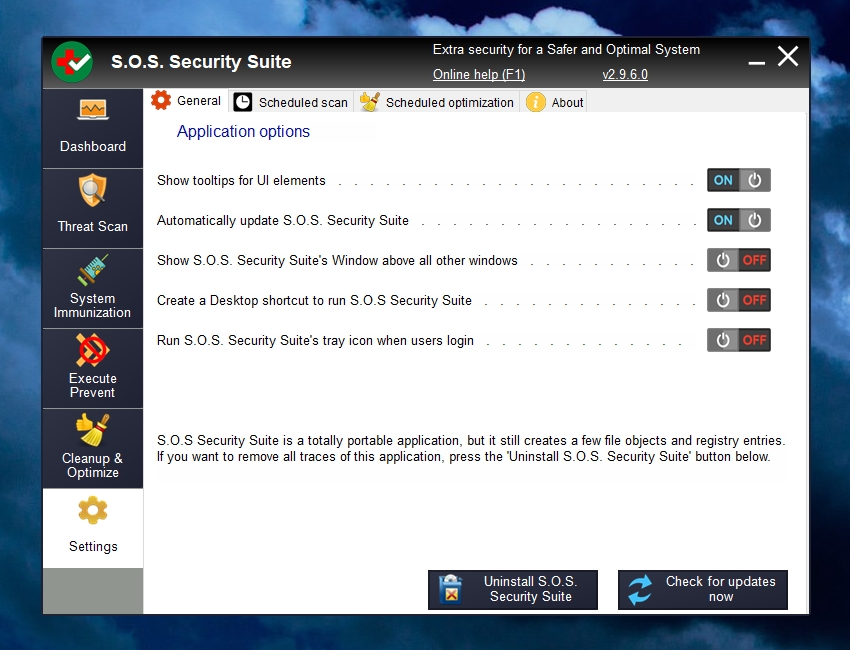Open the Dashboard section icon
Screen dimensions: 850x650
point(93,110)
